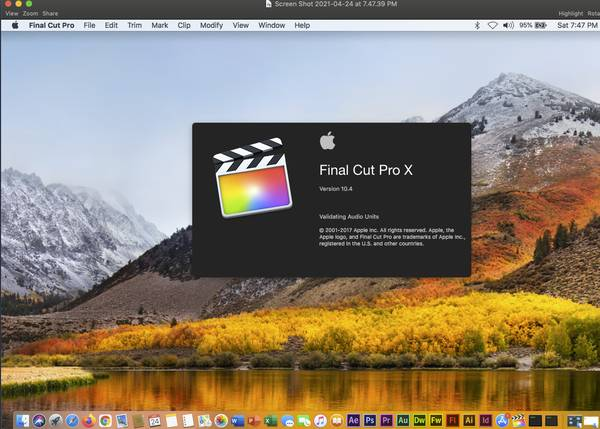The height and width of the screenshot is (429, 600).
Task: Click the 95% battery indicator
Action: coord(533,25)
